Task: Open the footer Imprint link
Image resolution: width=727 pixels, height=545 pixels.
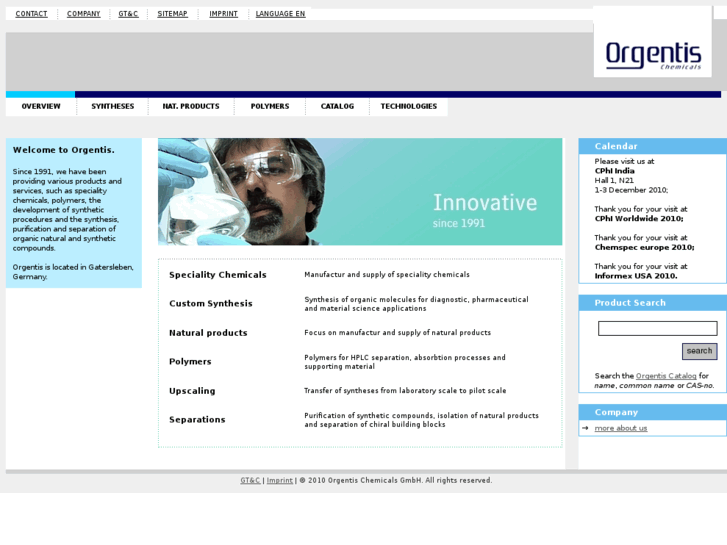Action: pyautogui.click(x=280, y=481)
